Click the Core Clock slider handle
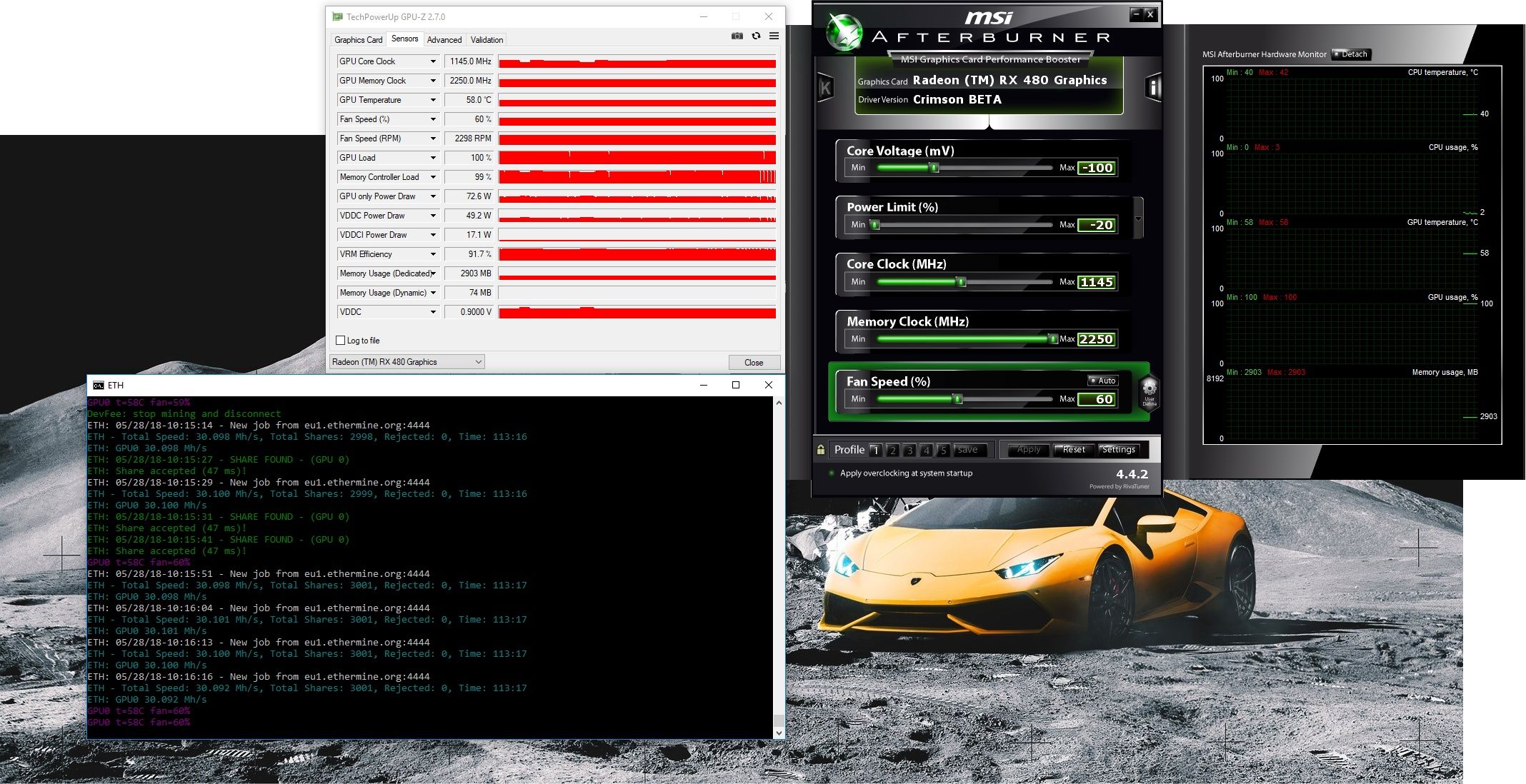 click(x=962, y=282)
